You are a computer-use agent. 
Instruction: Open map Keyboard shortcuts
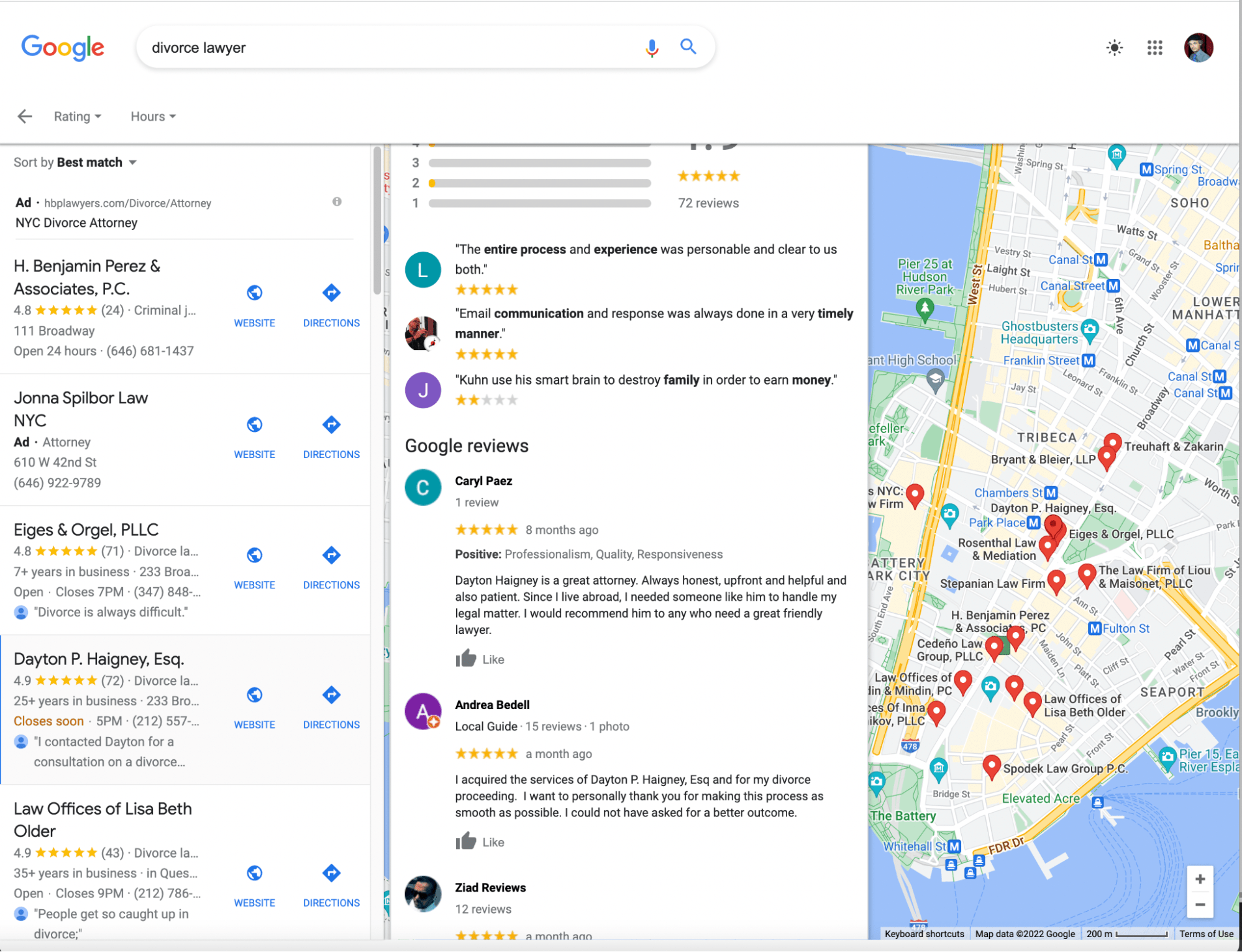tap(925, 933)
